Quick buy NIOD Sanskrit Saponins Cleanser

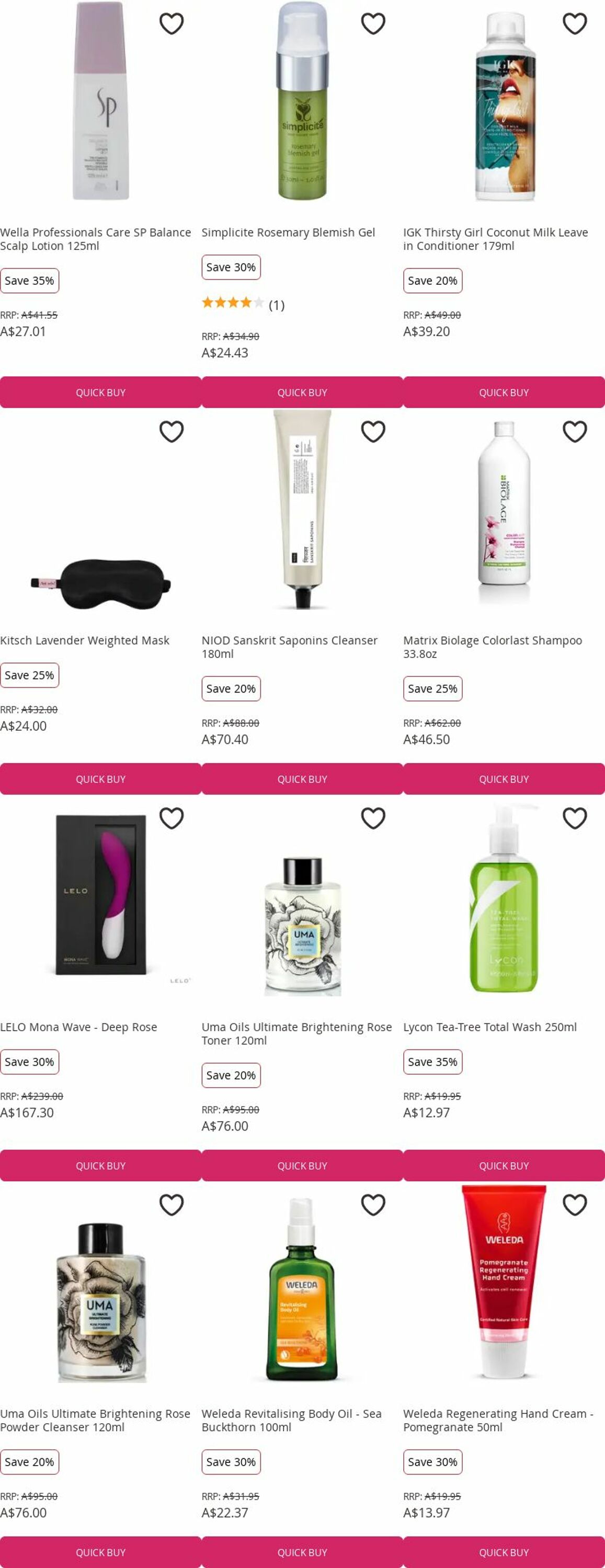302,779
